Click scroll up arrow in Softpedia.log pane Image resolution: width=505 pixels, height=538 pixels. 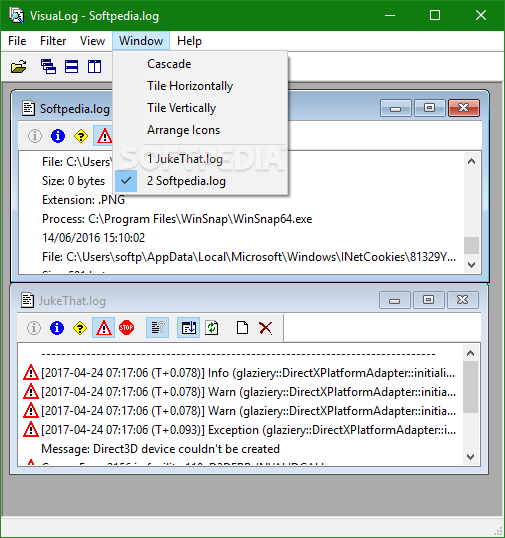point(471,161)
